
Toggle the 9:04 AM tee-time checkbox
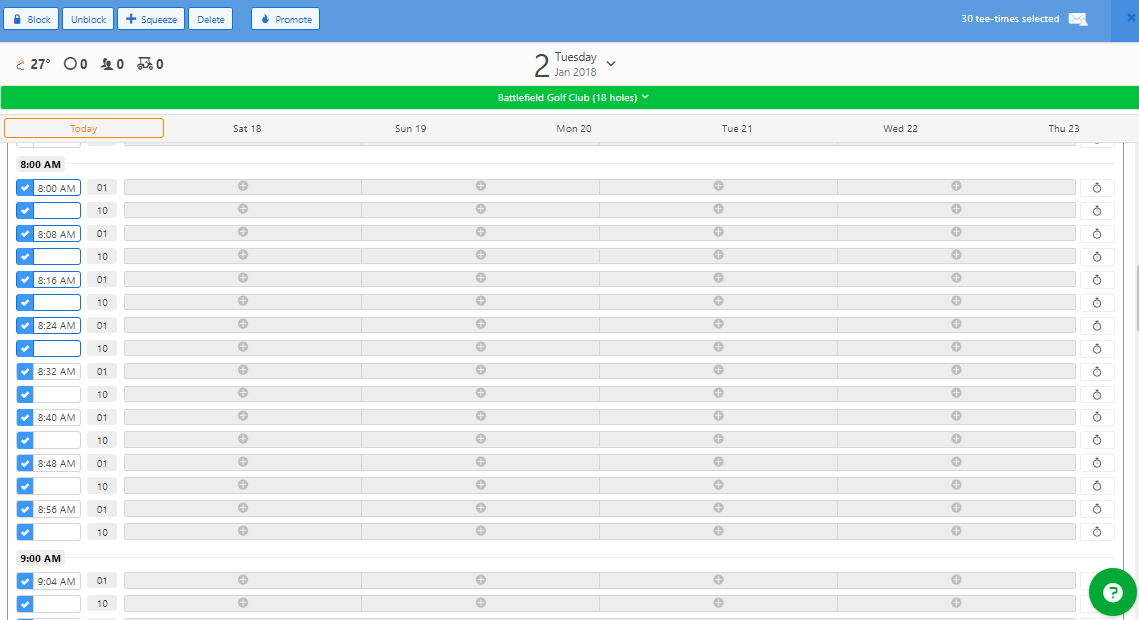coord(25,582)
